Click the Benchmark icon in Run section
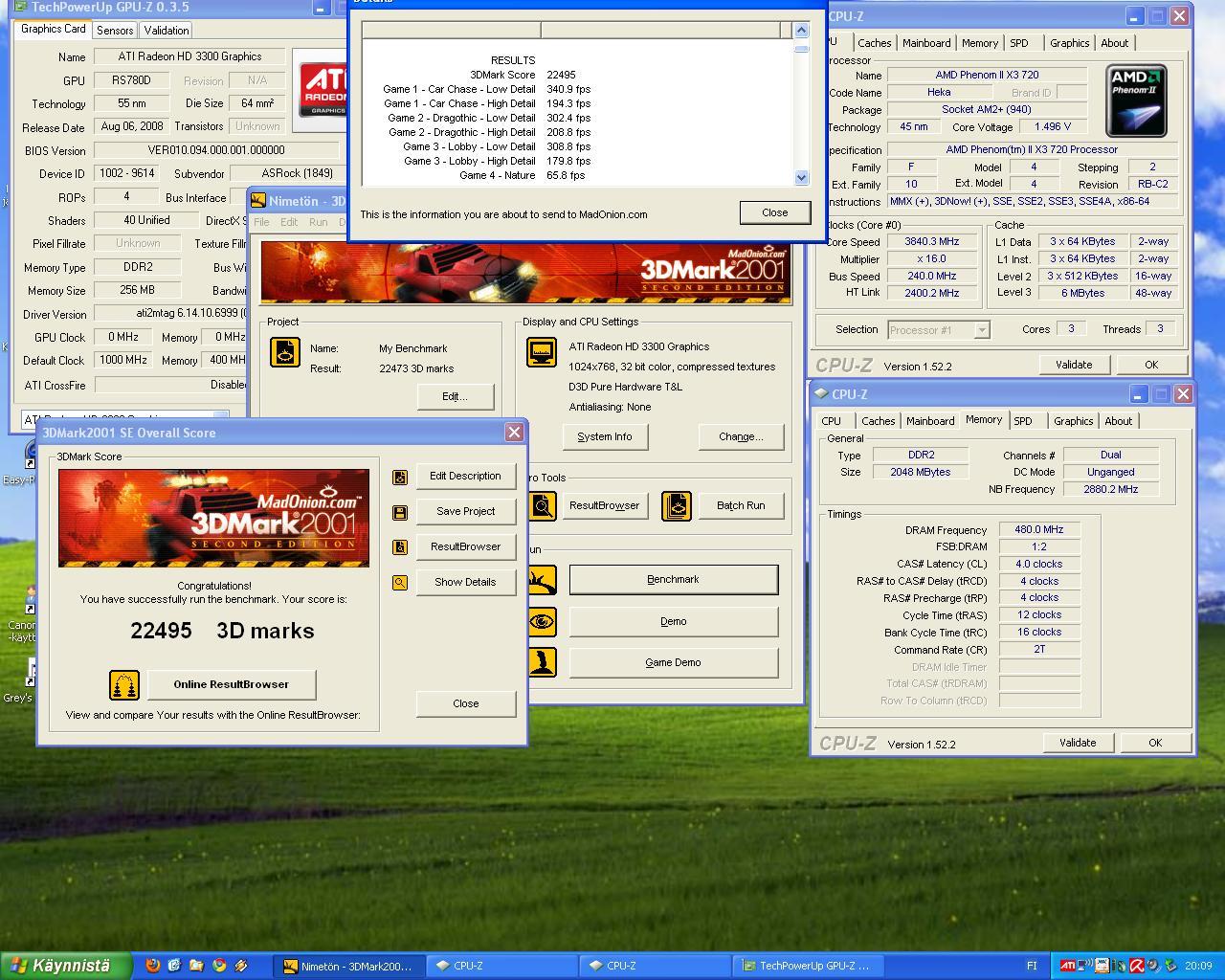1225x980 pixels. point(543,579)
